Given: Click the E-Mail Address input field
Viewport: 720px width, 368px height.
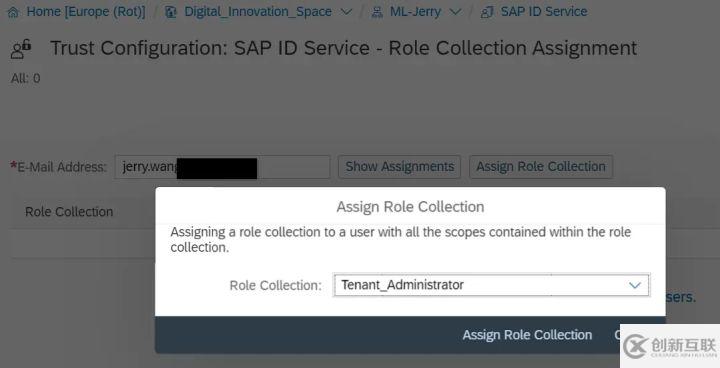Looking at the screenshot, I should pyautogui.click(x=222, y=167).
